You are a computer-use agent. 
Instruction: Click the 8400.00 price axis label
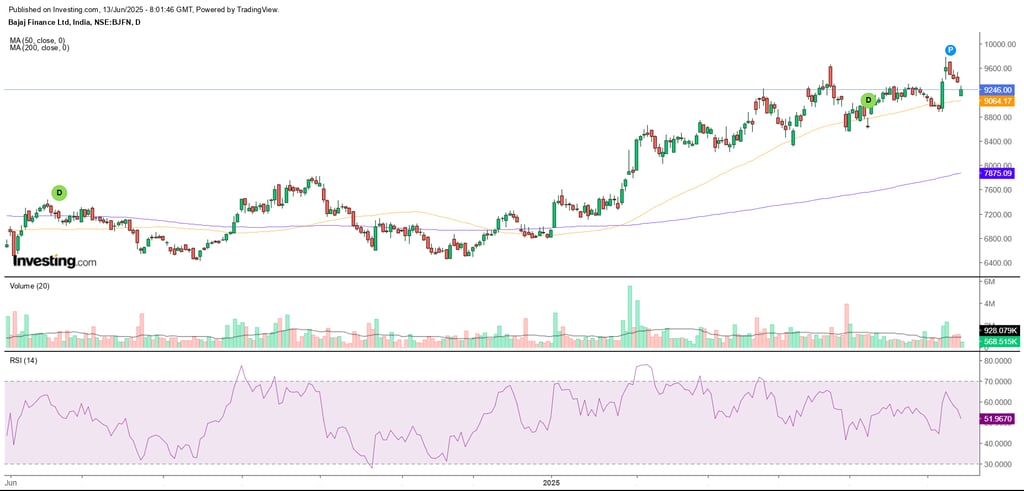(x=1000, y=142)
